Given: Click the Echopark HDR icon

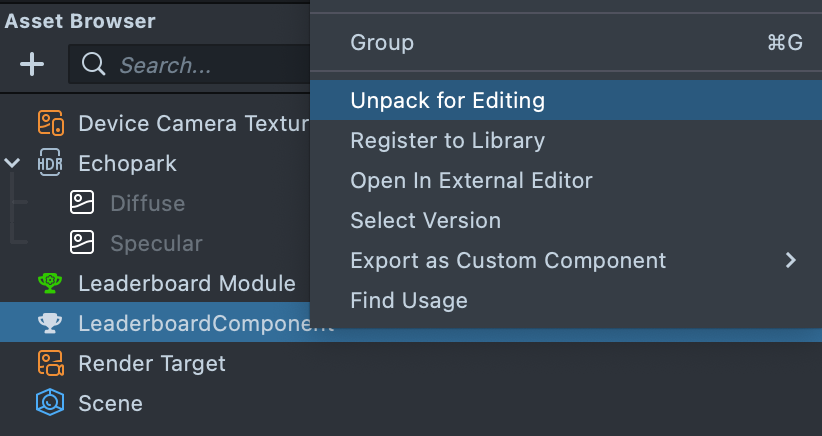Looking at the screenshot, I should [x=50, y=163].
